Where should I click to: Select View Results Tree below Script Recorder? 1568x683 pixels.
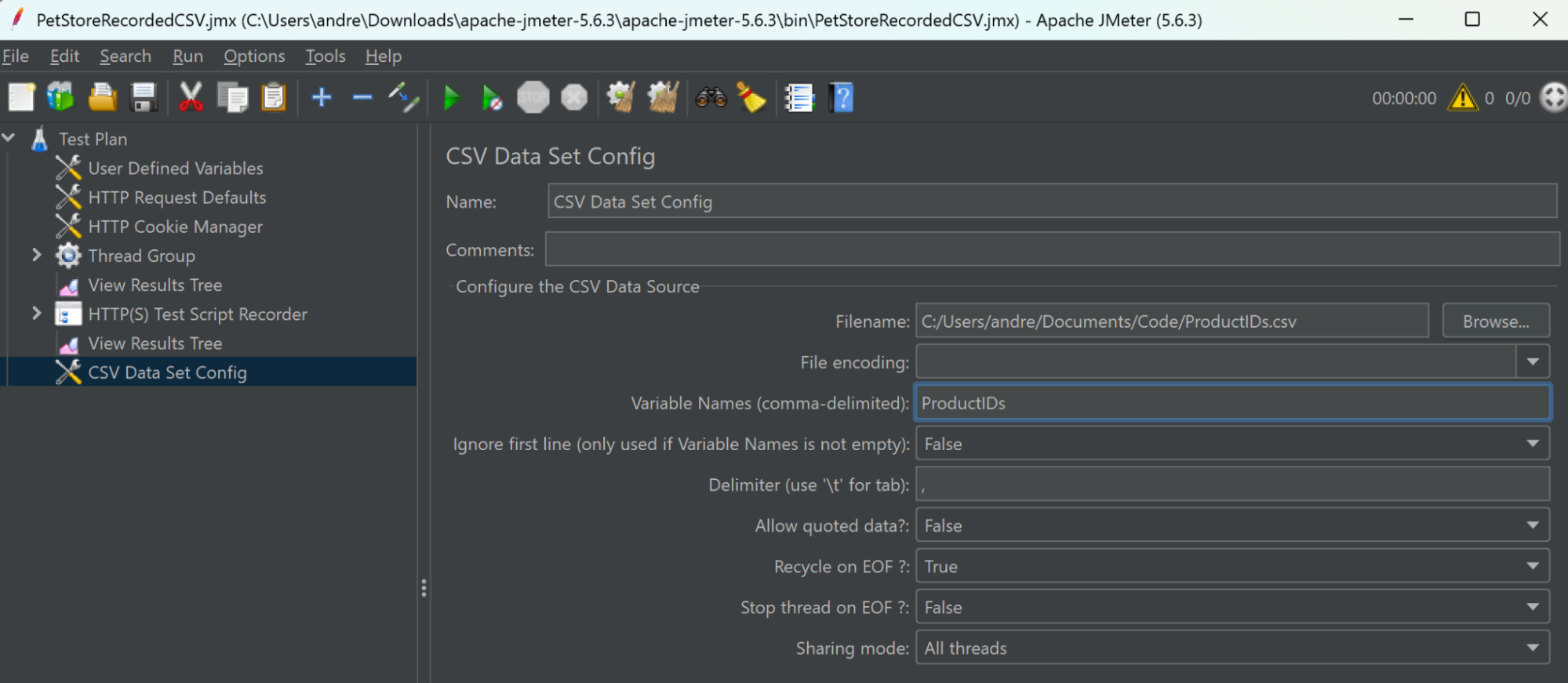coord(155,343)
